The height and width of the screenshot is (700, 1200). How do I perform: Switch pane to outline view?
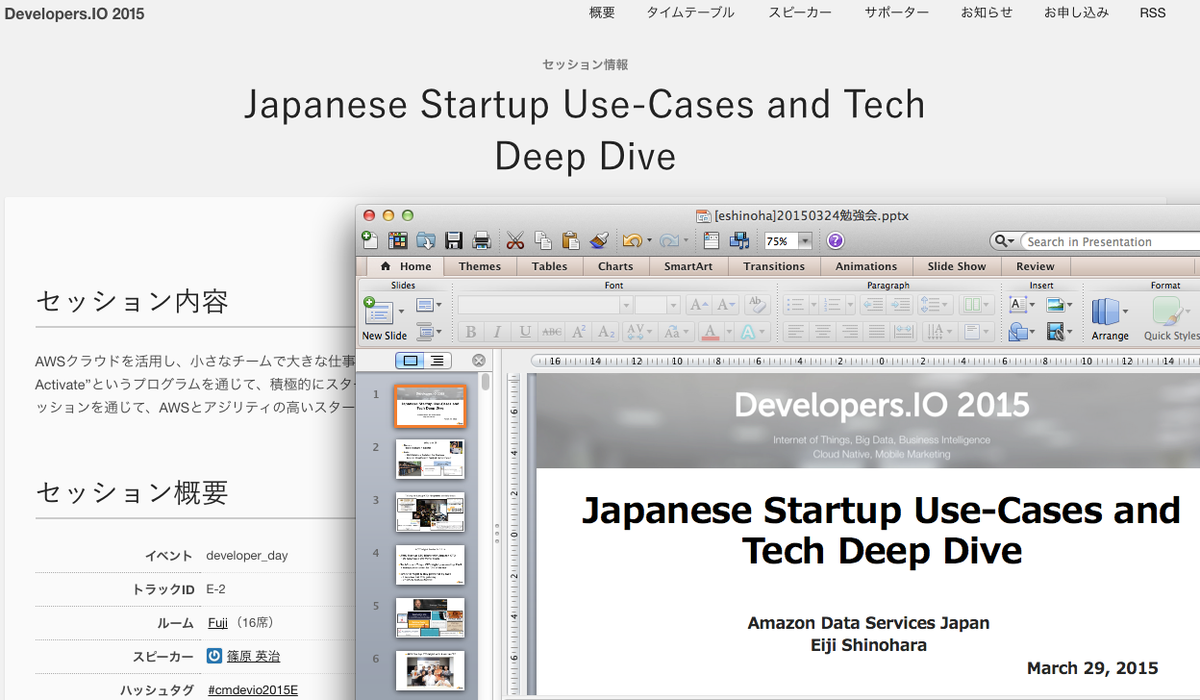(x=438, y=360)
